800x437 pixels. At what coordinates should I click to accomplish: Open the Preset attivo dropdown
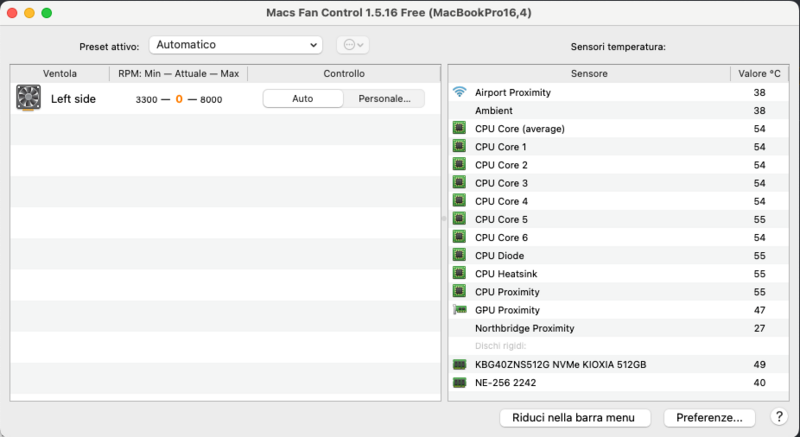pyautogui.click(x=236, y=45)
